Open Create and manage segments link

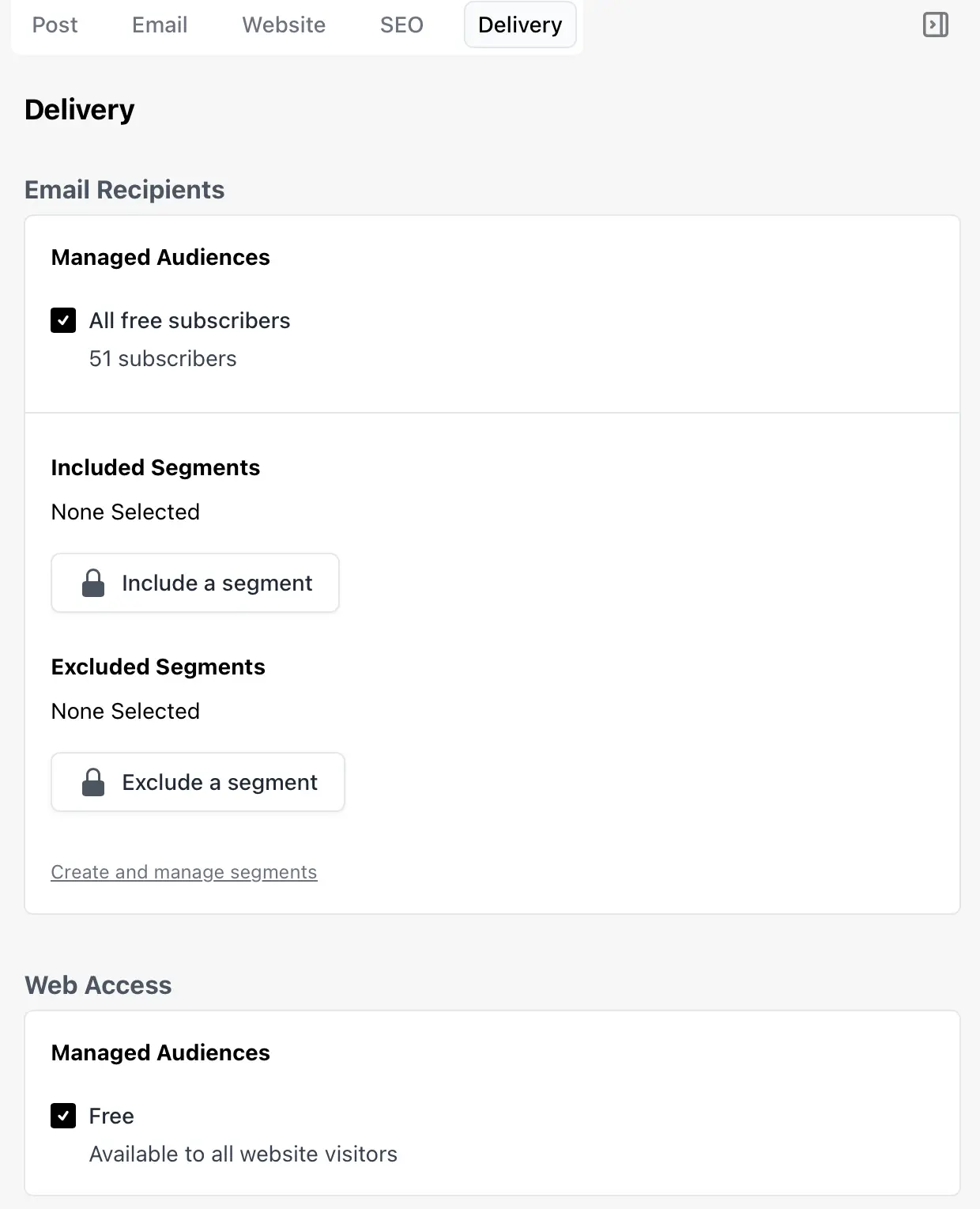pyautogui.click(x=184, y=871)
